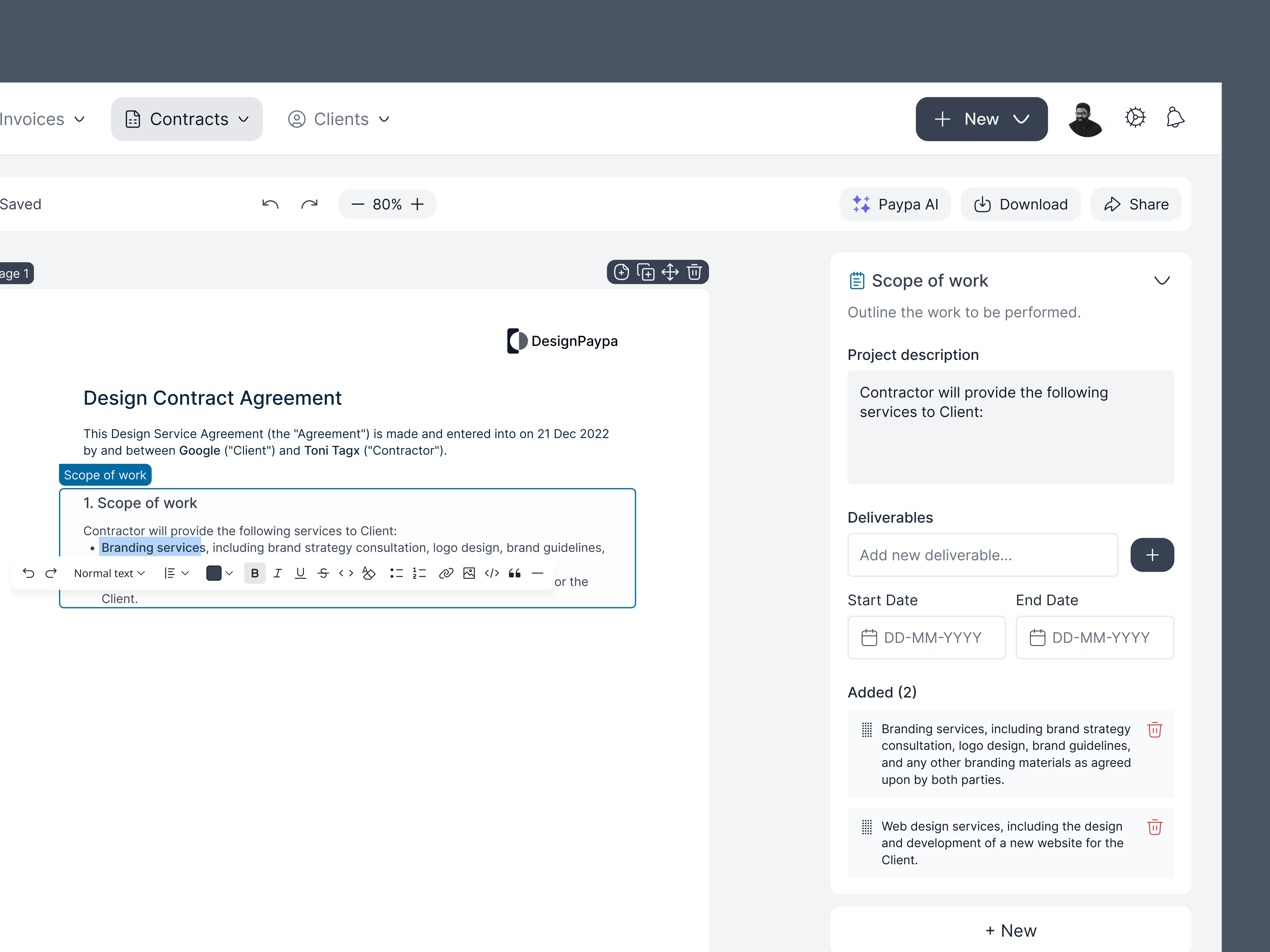Open the Normal text style dropdown
The image size is (1270, 952).
pyautogui.click(x=109, y=573)
